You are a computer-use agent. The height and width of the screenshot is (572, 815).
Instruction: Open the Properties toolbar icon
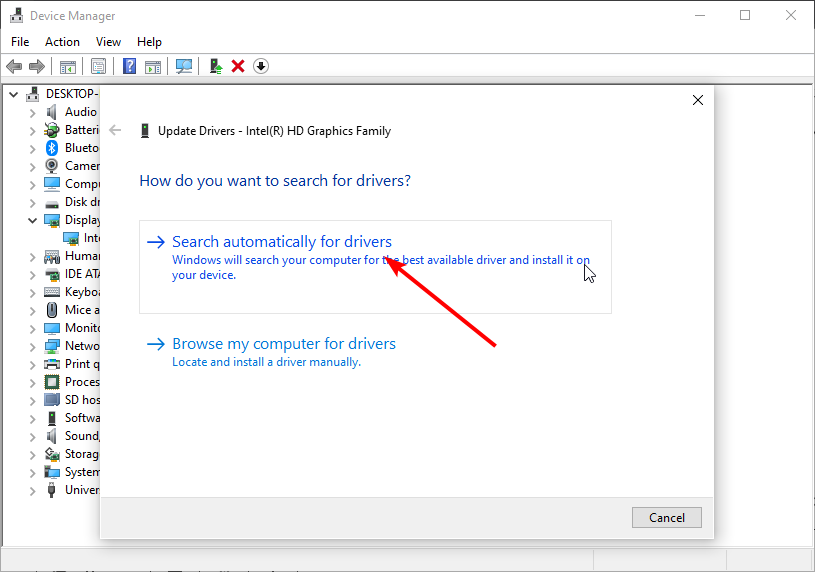pyautogui.click(x=98, y=67)
